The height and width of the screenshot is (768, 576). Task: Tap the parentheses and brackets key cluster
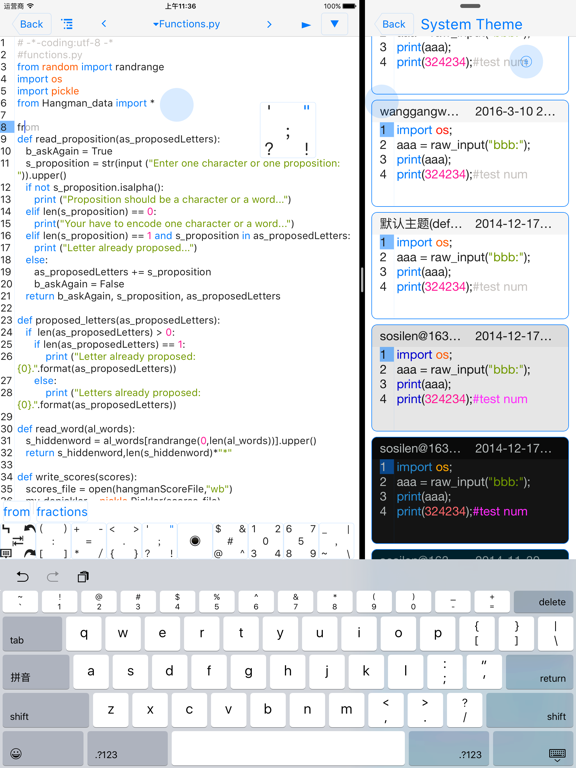pyautogui.click(x=53, y=541)
